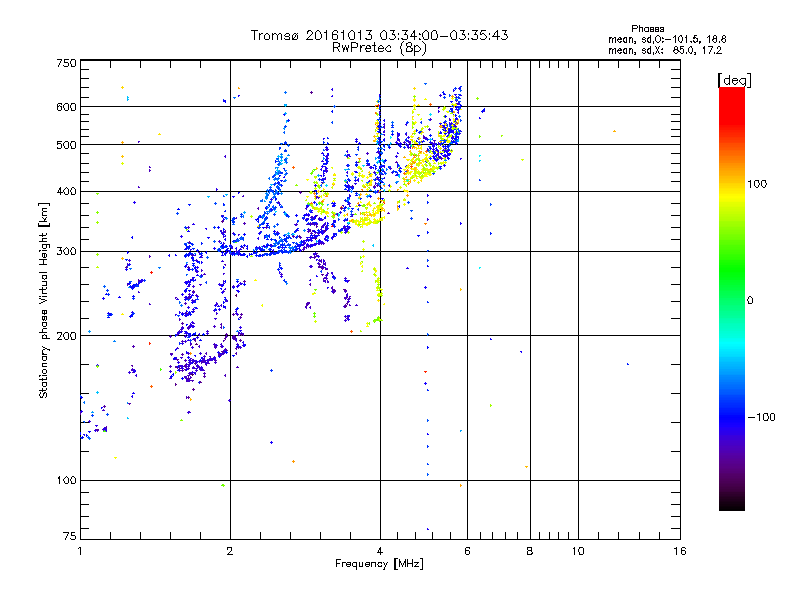This screenshot has width=800, height=600.
Task: Click the 'mean, sd,X: 85.0, 17.2' statistic
Action: [665, 50]
